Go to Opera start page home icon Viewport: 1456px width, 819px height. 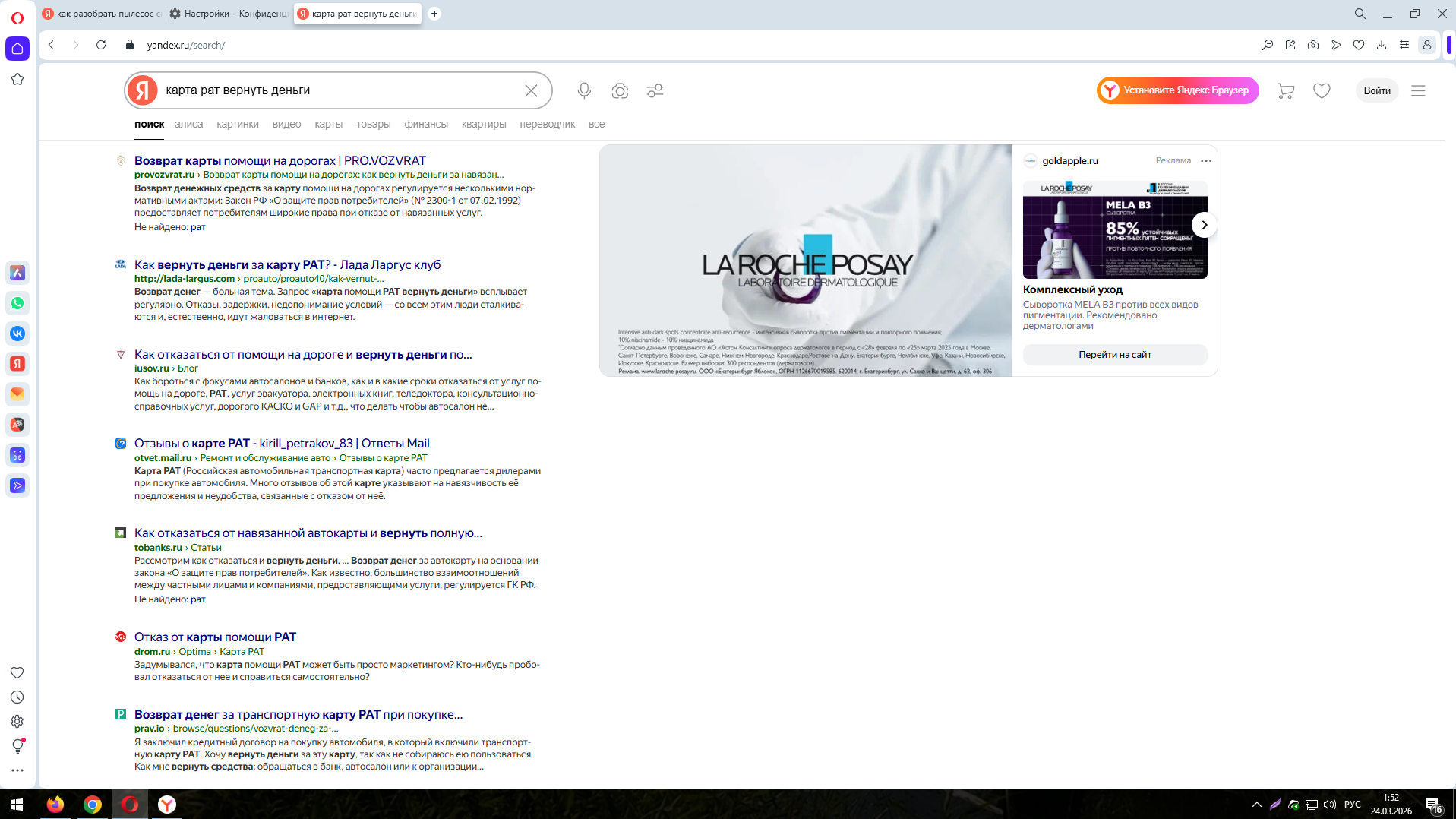click(17, 49)
